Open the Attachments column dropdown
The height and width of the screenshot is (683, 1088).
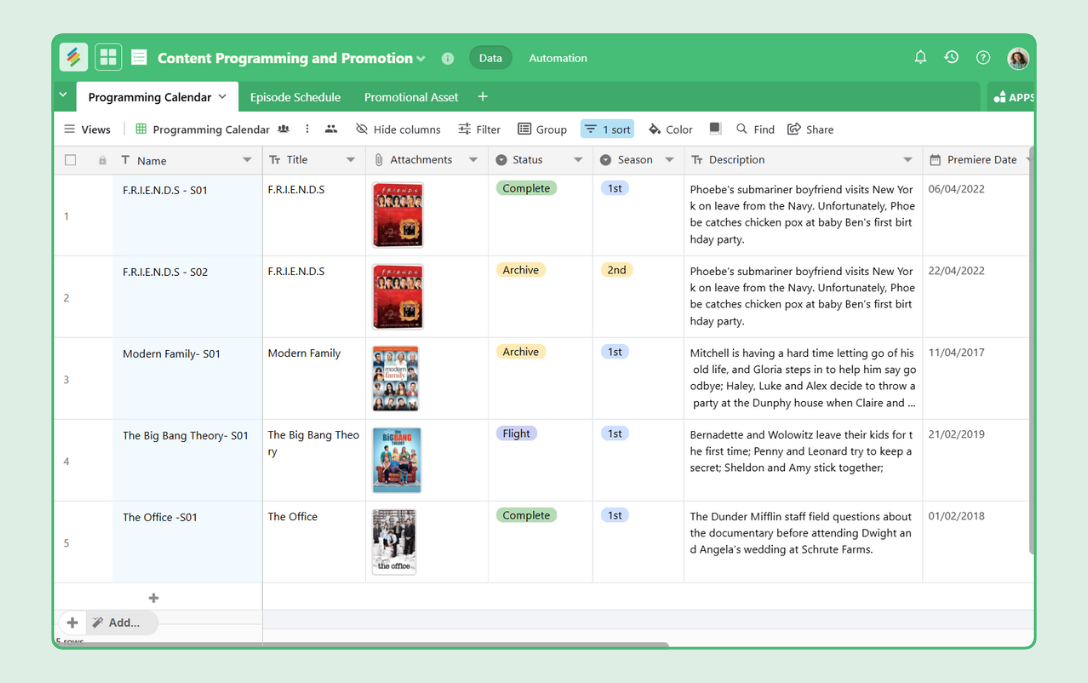click(473, 160)
